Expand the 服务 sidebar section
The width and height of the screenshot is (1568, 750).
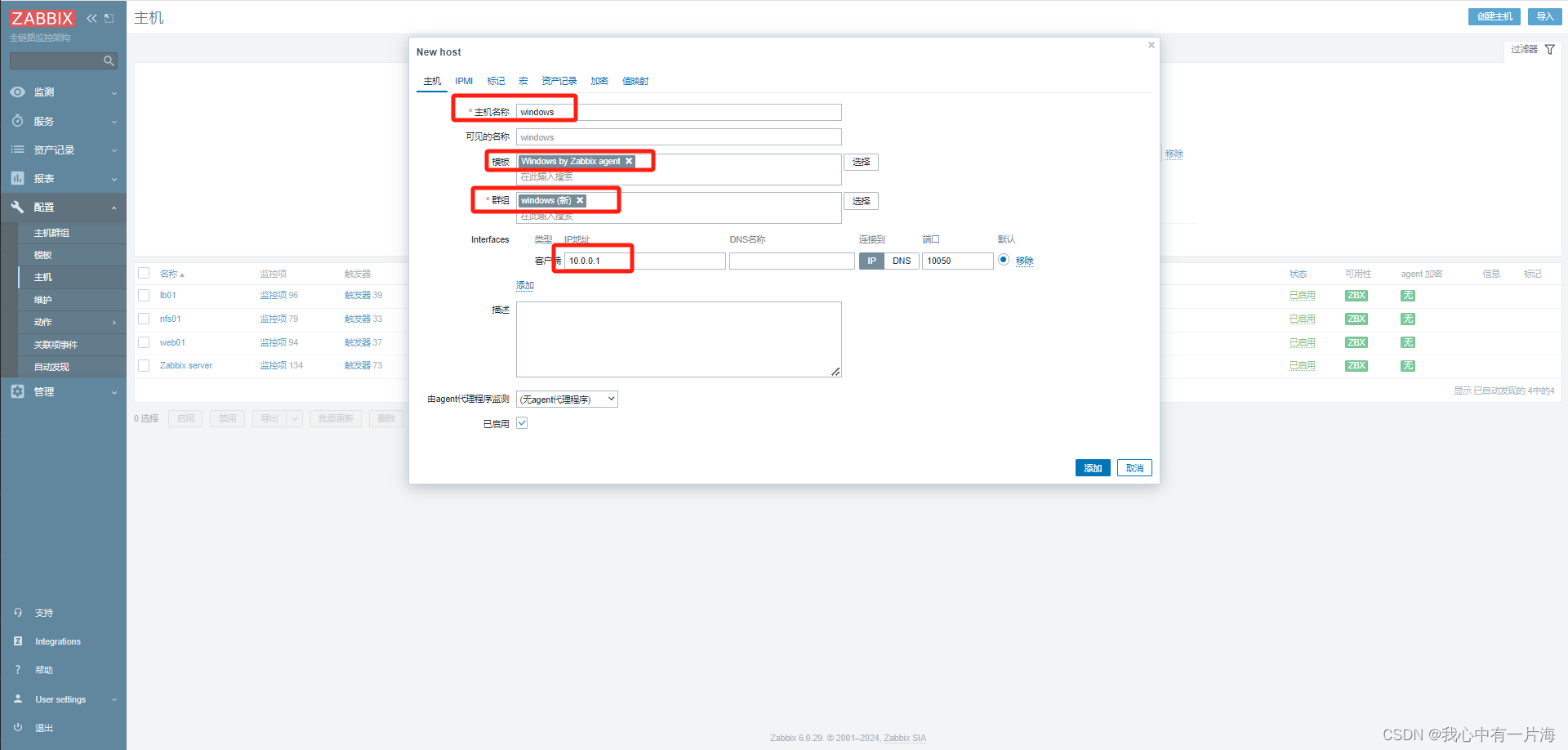pyautogui.click(x=114, y=122)
